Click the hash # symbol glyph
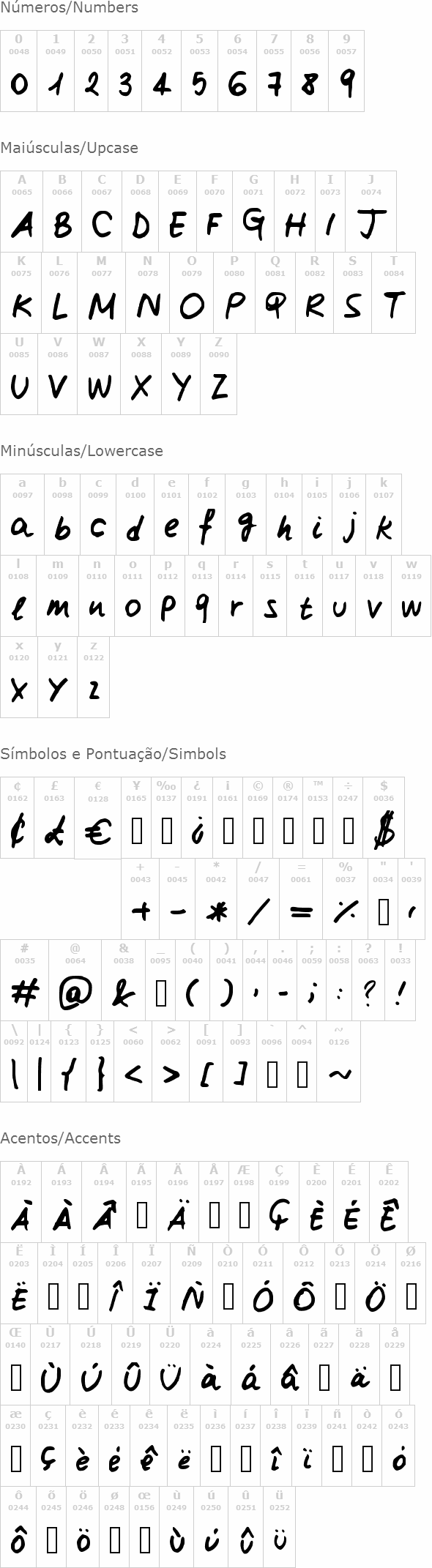The width and height of the screenshot is (432, 1568). pyautogui.click(x=25, y=993)
